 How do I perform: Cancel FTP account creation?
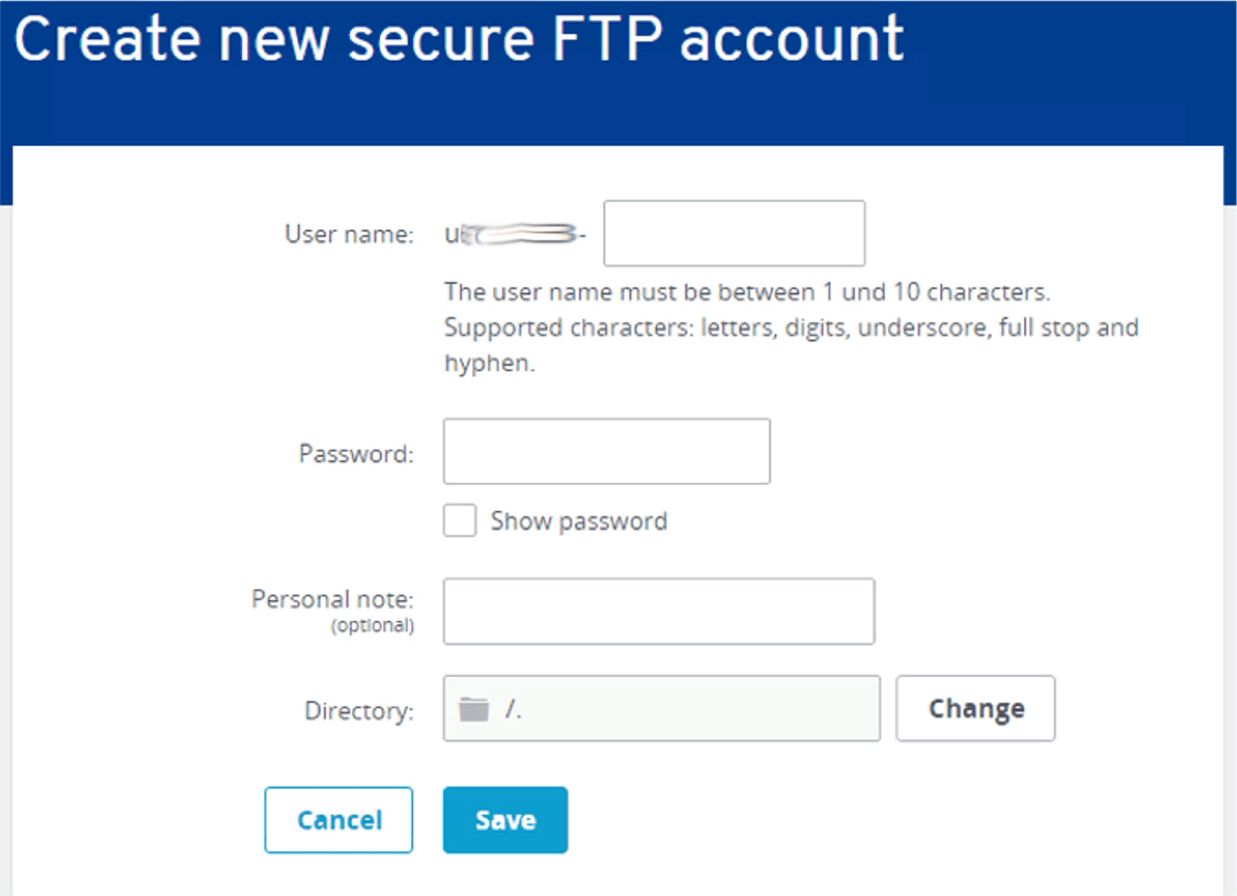[x=339, y=820]
